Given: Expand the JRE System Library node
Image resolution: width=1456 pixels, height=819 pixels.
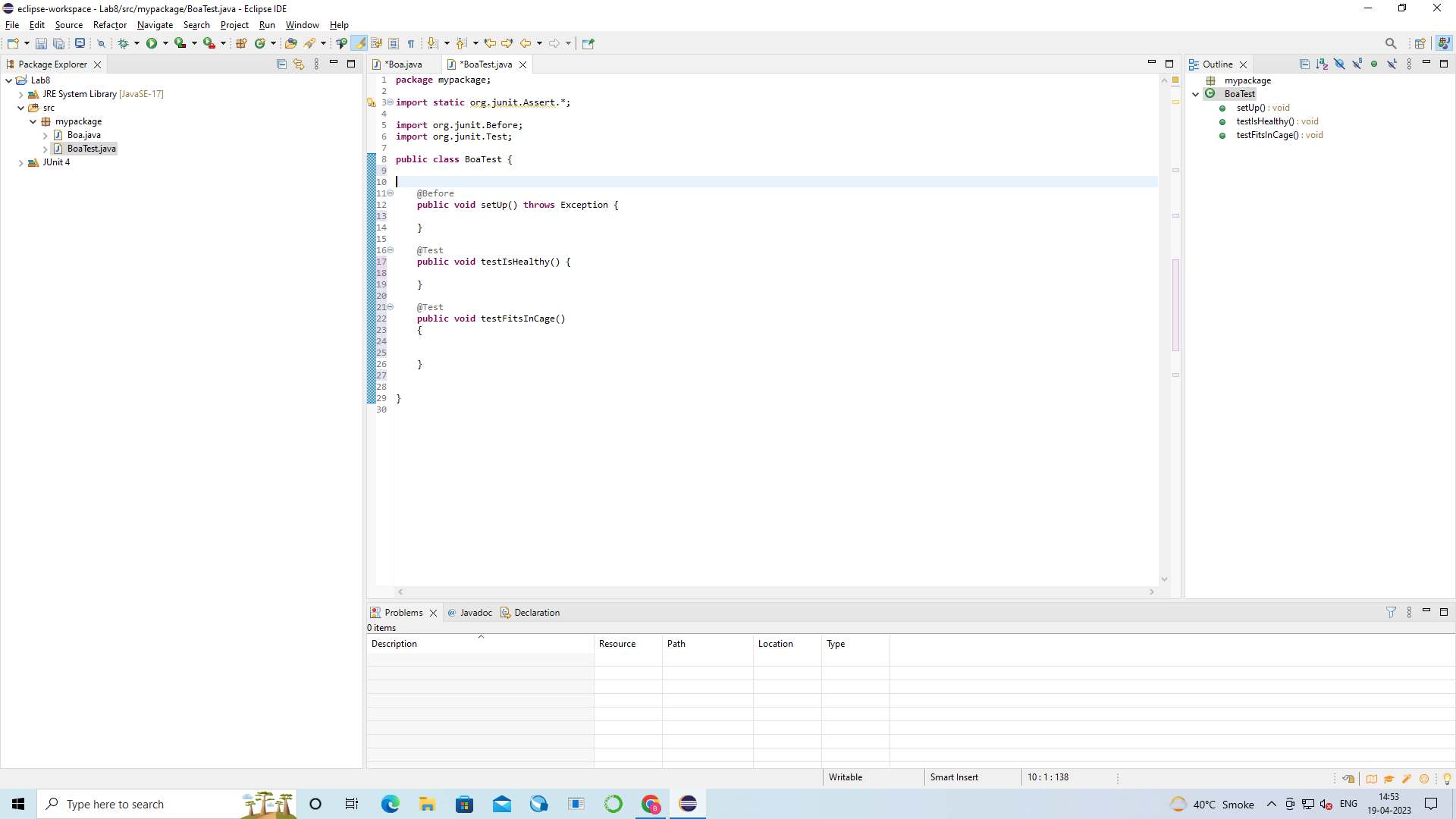Looking at the screenshot, I should coord(20,95).
